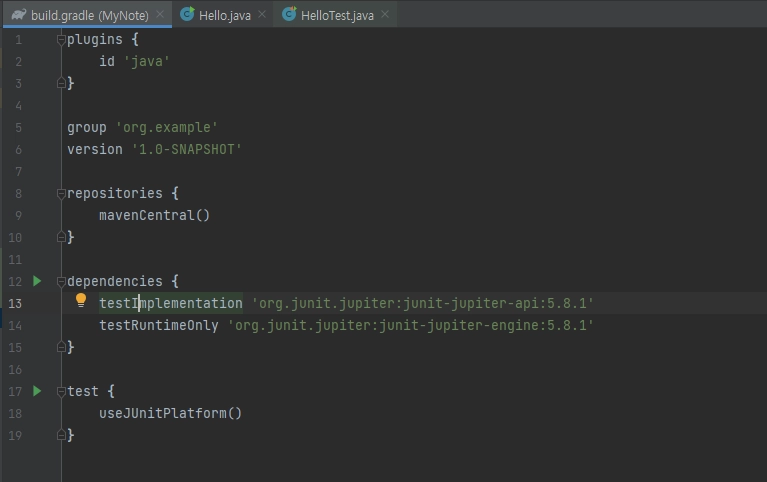The image size is (767, 482).
Task: Click the version keyword on line 6
Action: tap(95, 149)
